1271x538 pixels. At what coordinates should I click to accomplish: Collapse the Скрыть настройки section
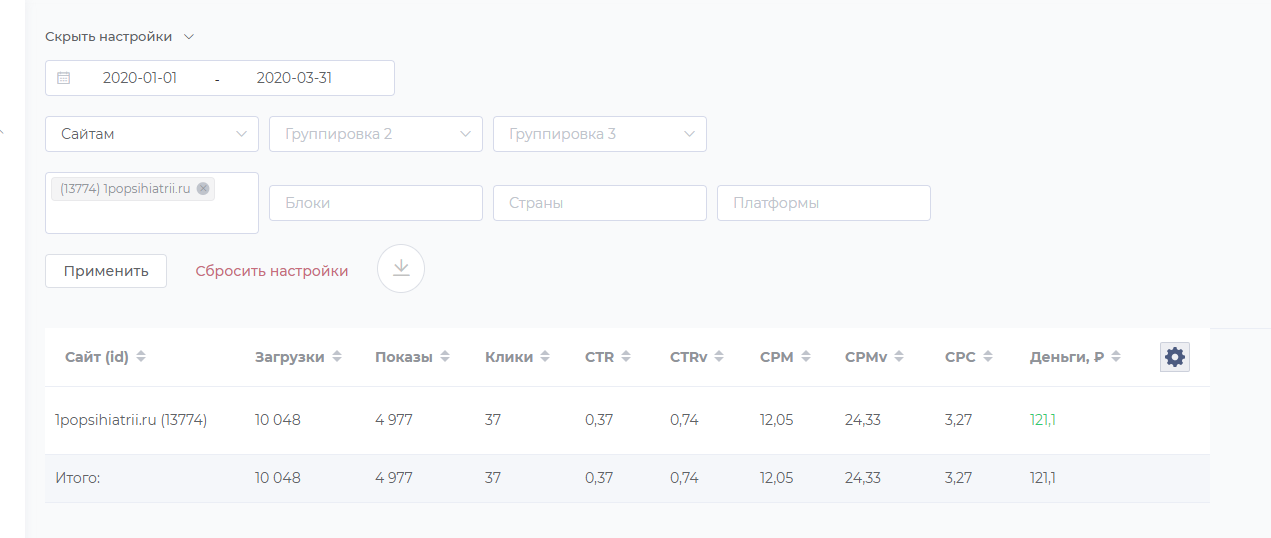pyautogui.click(x=119, y=37)
